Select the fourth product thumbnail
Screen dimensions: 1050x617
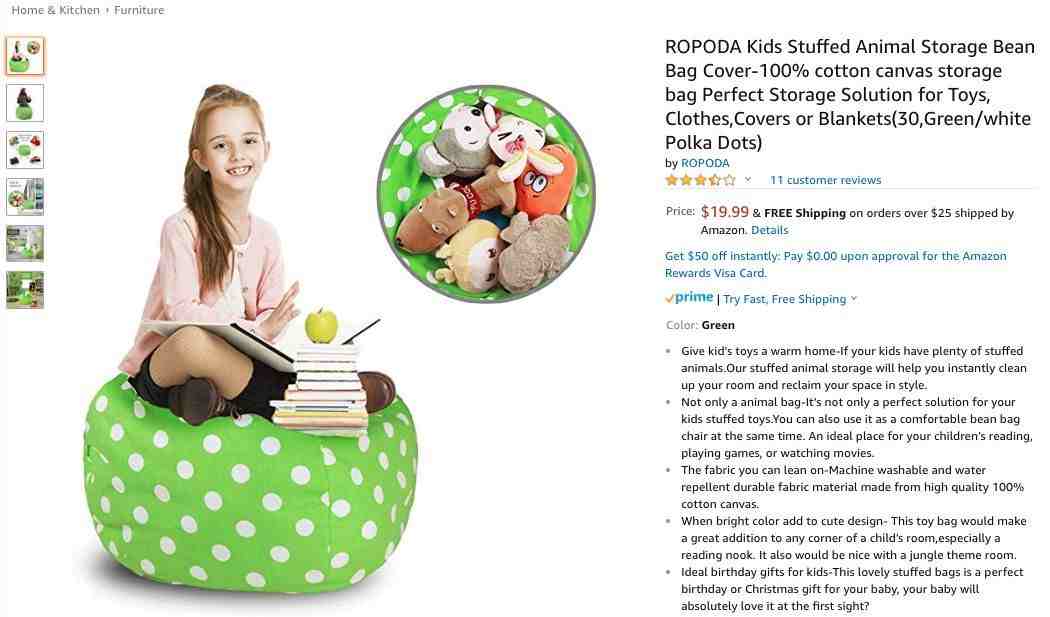tap(25, 196)
